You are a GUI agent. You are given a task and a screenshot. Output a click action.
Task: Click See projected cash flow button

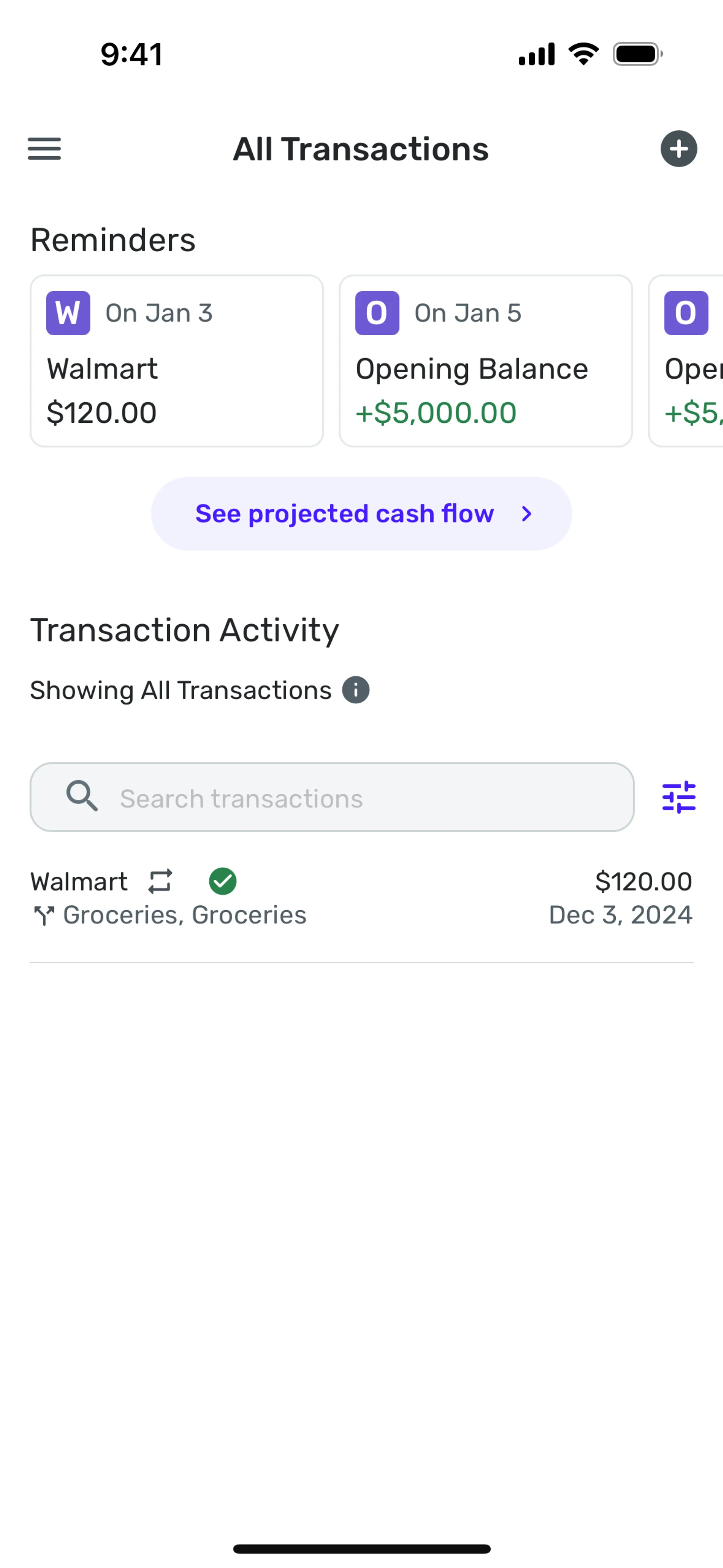345,514
